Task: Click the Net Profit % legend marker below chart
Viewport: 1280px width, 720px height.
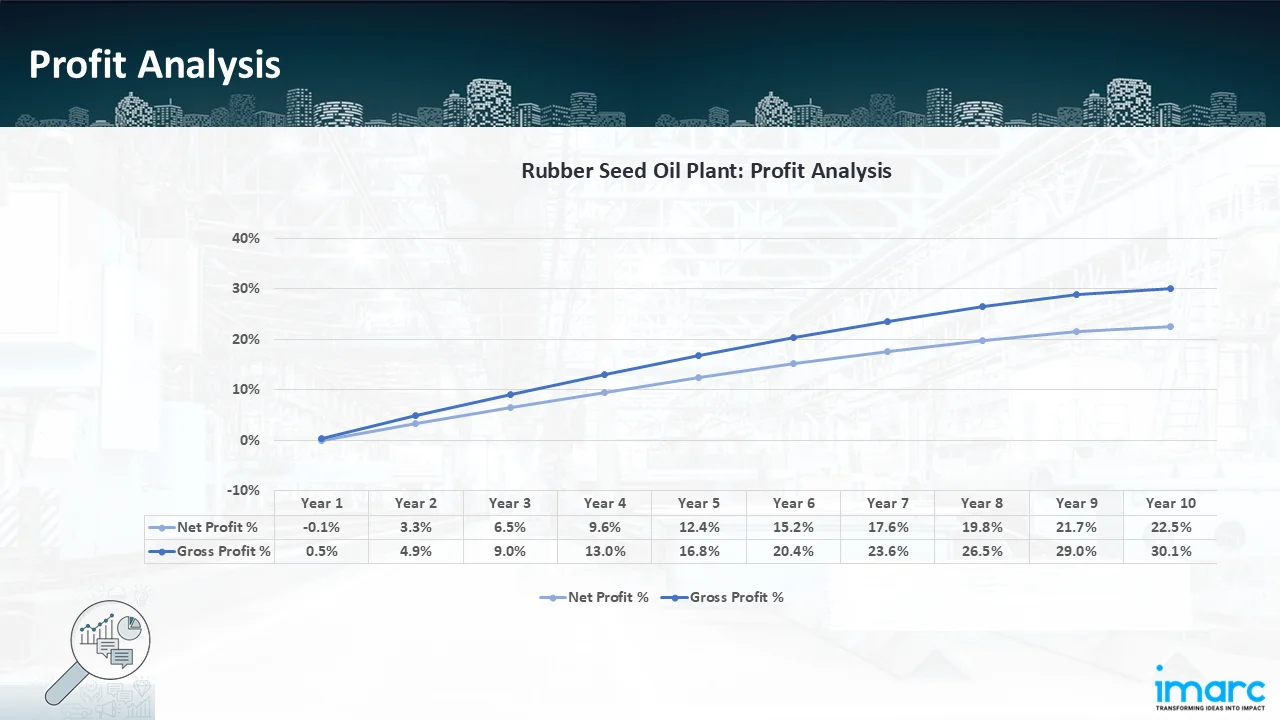Action: [553, 597]
